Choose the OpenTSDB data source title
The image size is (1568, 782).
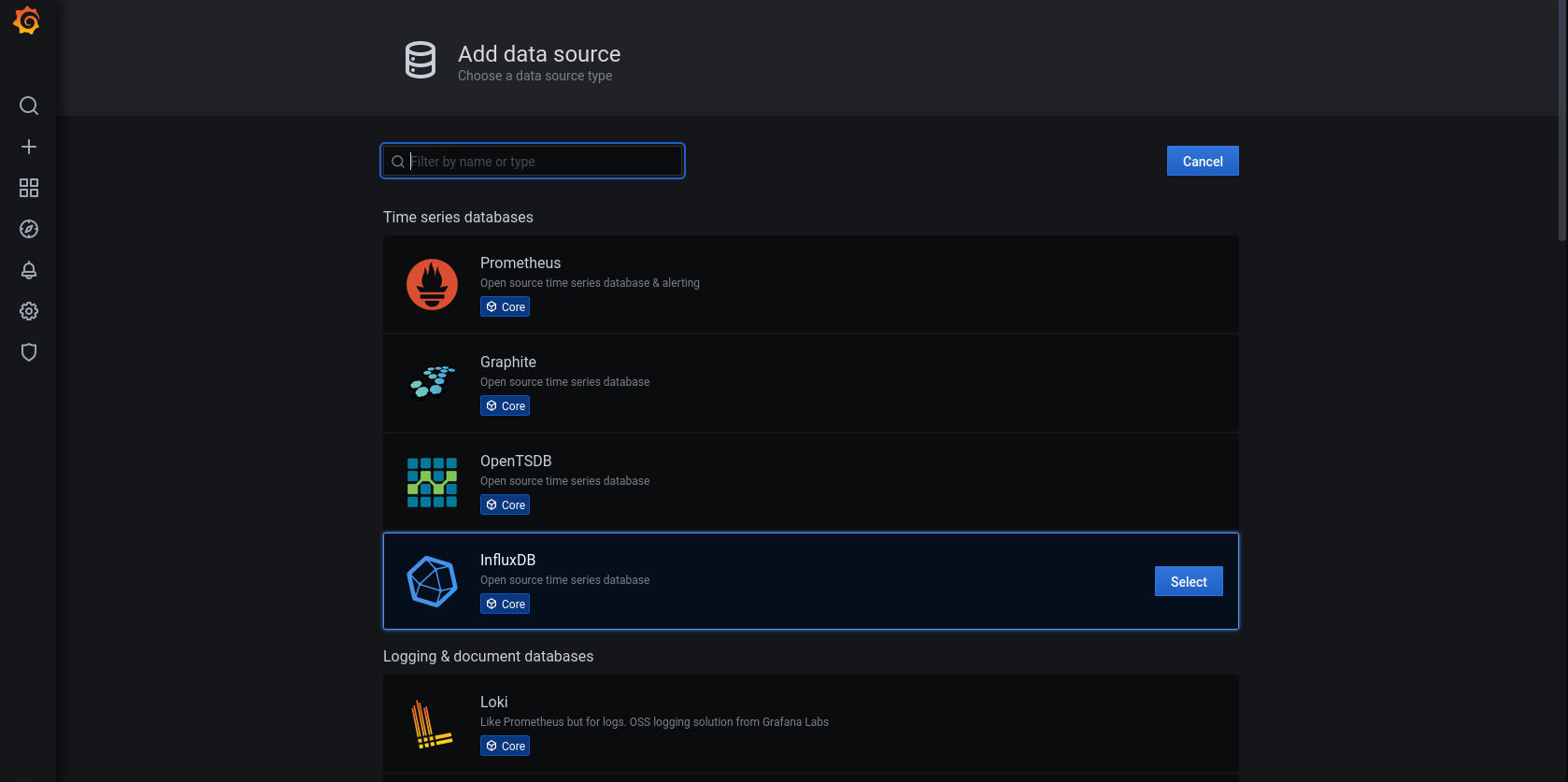click(x=516, y=461)
